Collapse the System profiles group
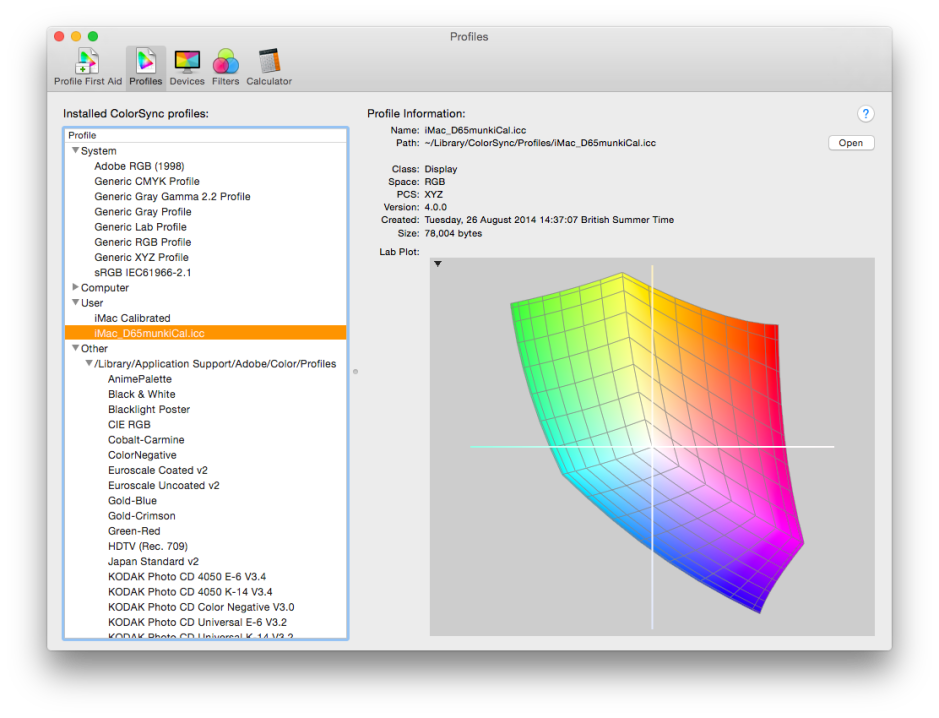The image size is (939, 718). point(74,150)
